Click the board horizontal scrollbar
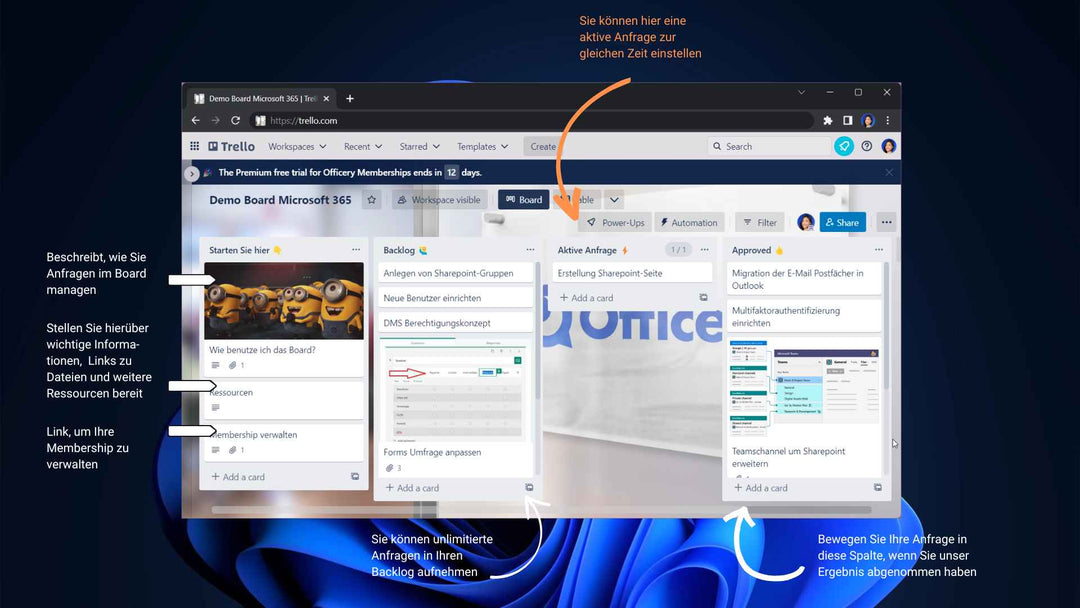The width and height of the screenshot is (1080, 608). point(541,510)
